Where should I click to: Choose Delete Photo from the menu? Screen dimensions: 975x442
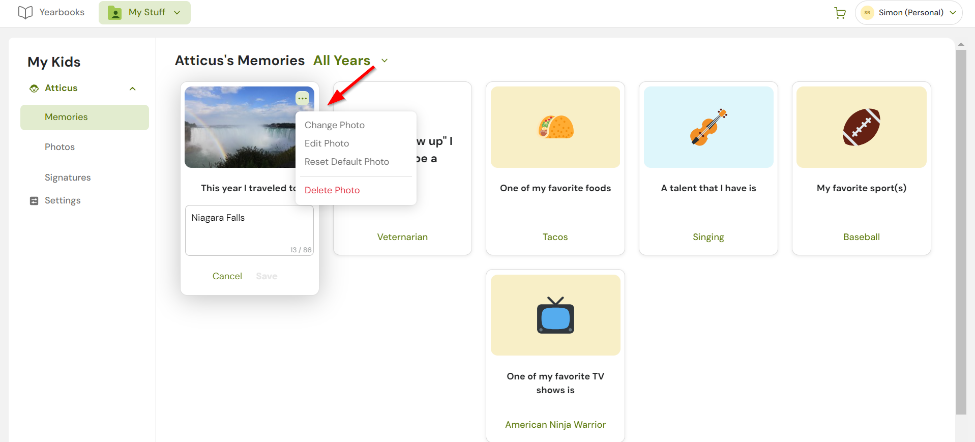(332, 190)
